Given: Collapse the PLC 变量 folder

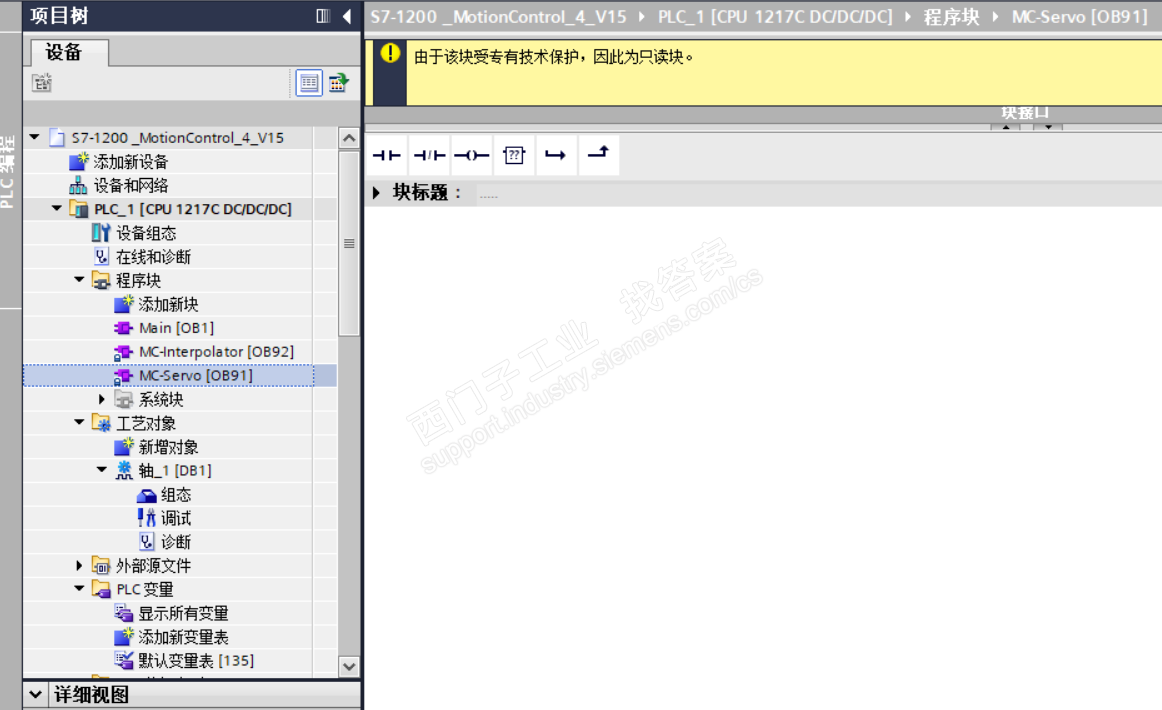Looking at the screenshot, I should coord(79,588).
